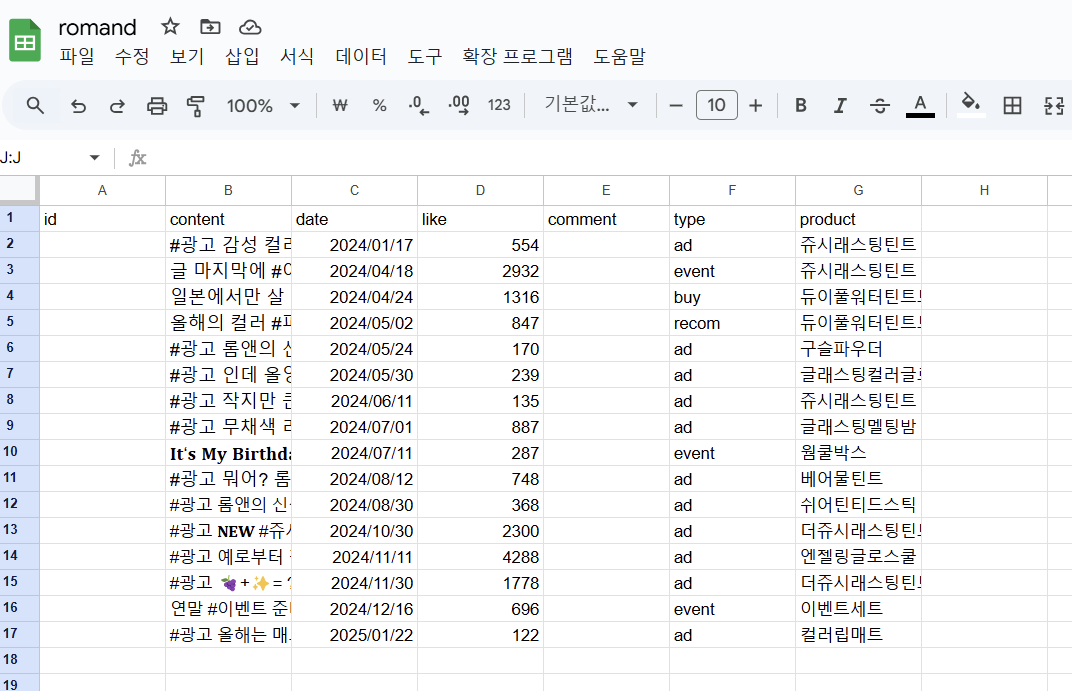Open the 확장 프로그램 menu

(518, 57)
